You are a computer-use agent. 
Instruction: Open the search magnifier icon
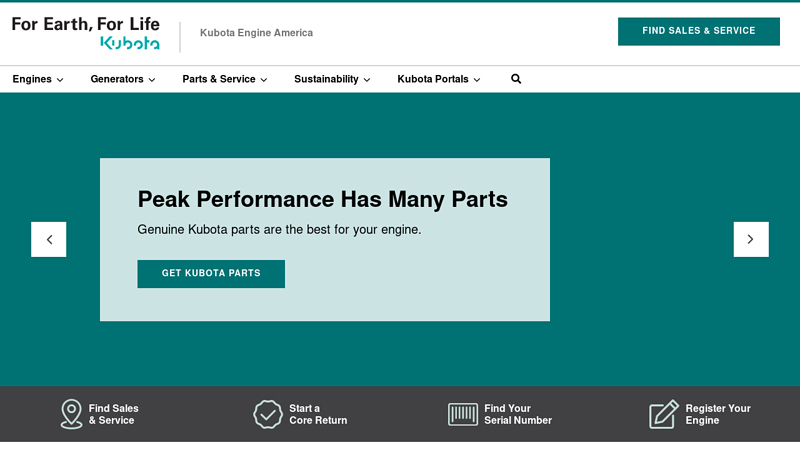click(x=516, y=79)
